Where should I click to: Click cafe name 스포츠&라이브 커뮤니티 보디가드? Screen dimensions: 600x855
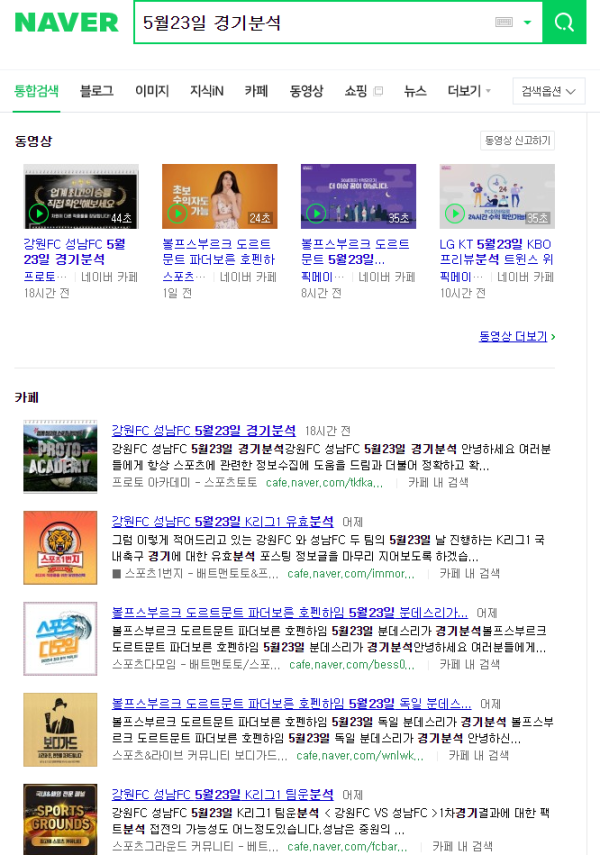200,756
